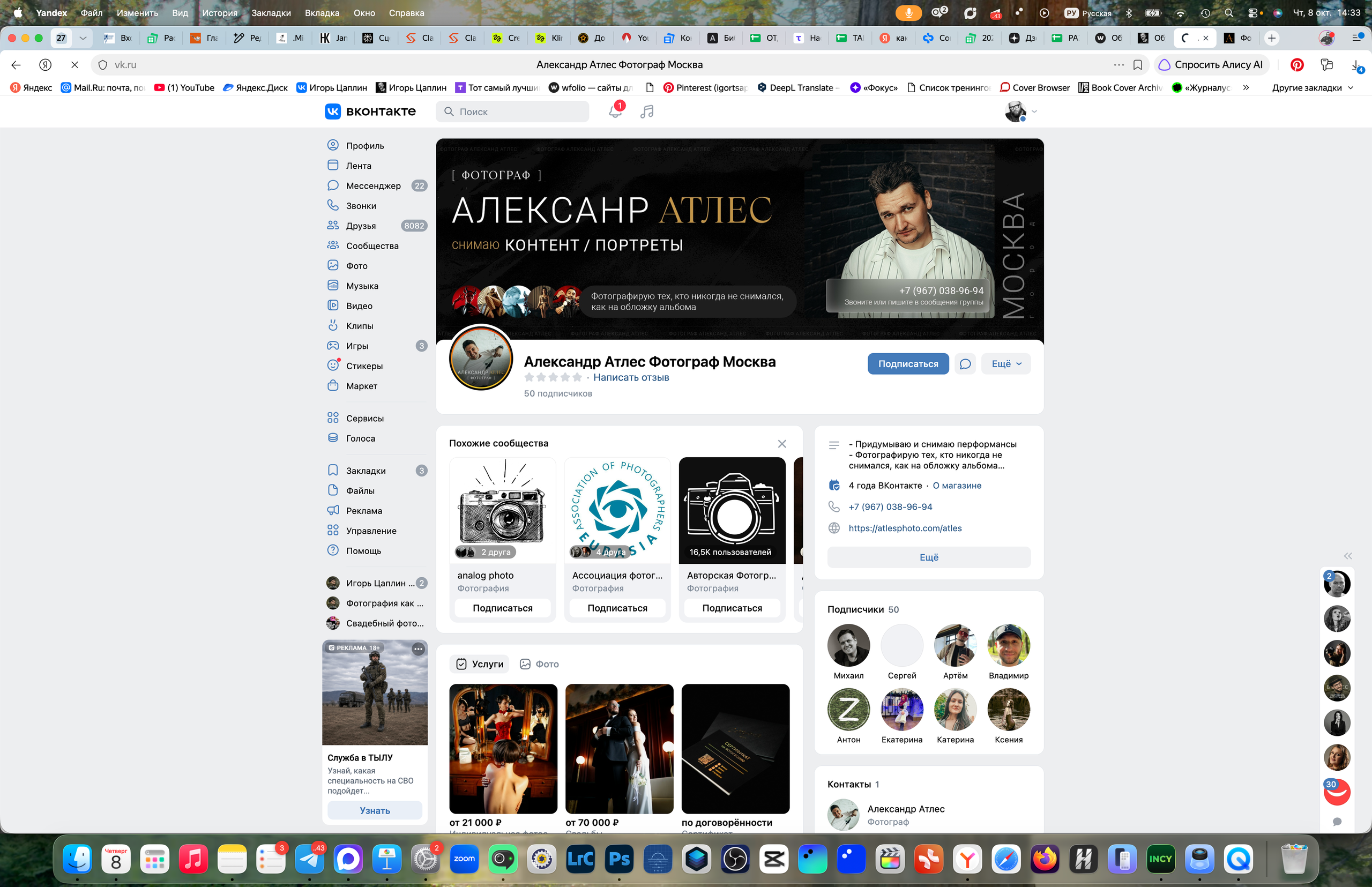
Task: Open the от 21 000 ₽ service thumbnail
Action: tap(503, 749)
